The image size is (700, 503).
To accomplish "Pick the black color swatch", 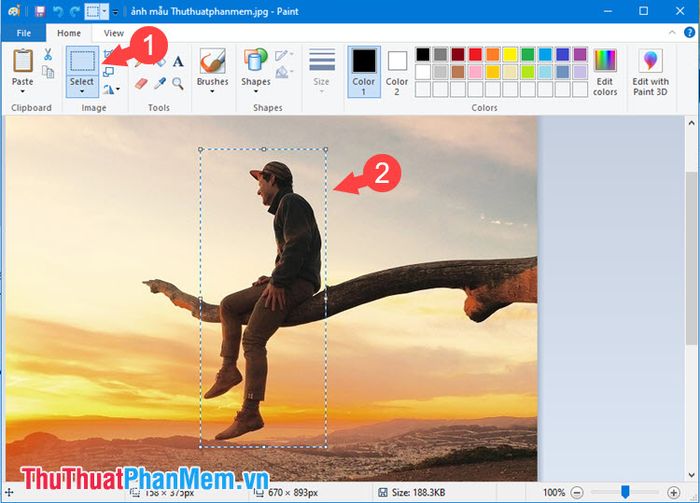I will point(423,54).
